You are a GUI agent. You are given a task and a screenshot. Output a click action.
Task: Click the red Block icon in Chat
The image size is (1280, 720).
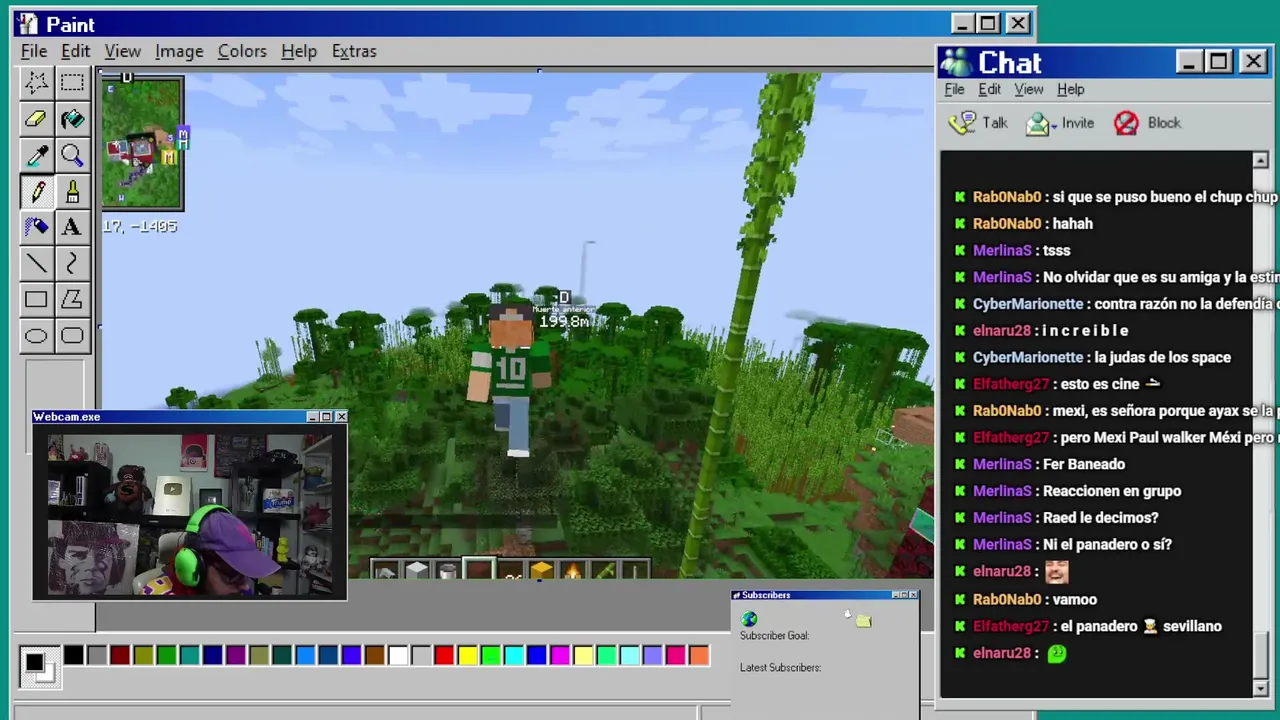click(x=1126, y=123)
